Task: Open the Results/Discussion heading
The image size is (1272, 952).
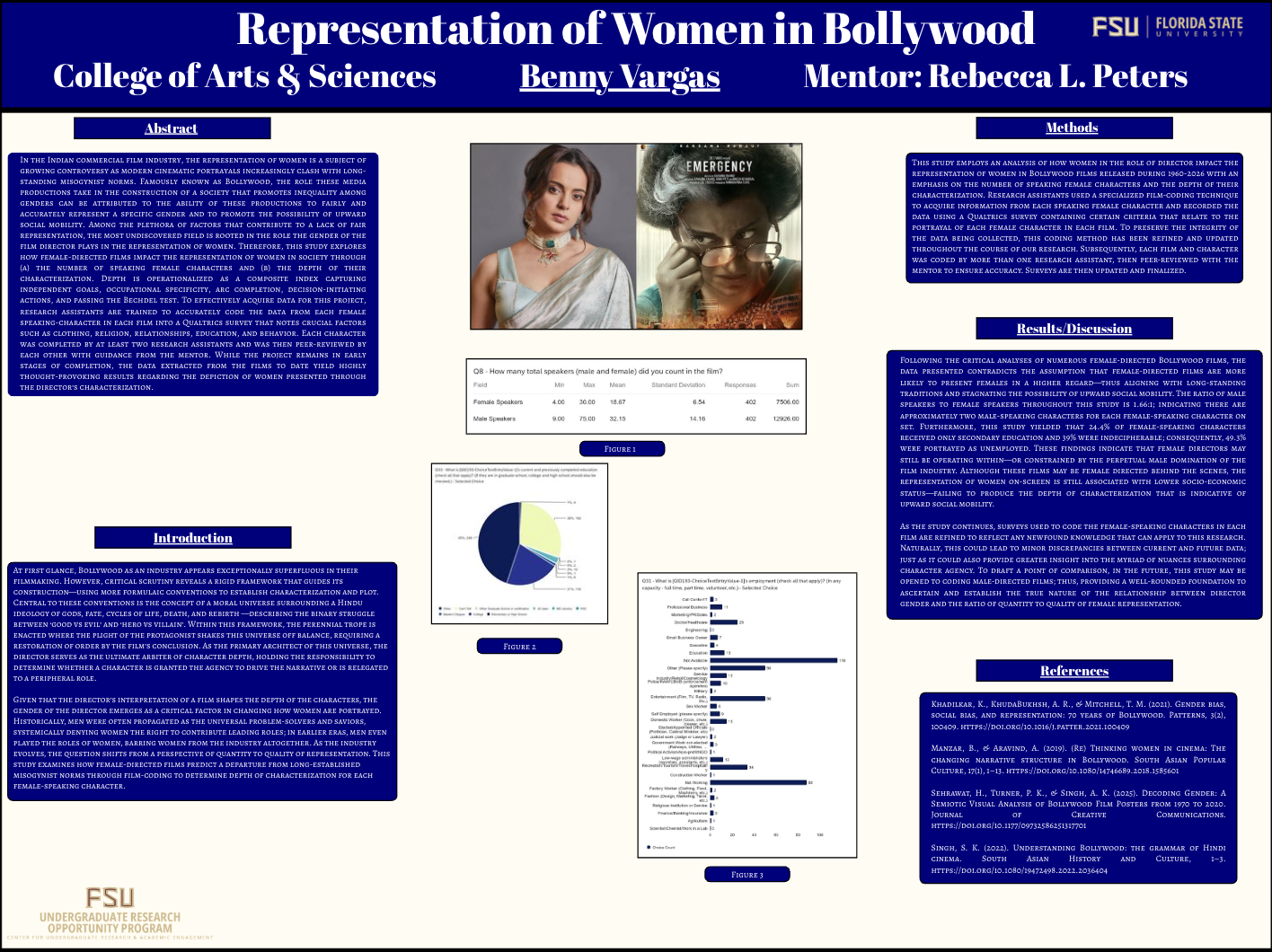Action: coord(1073,329)
